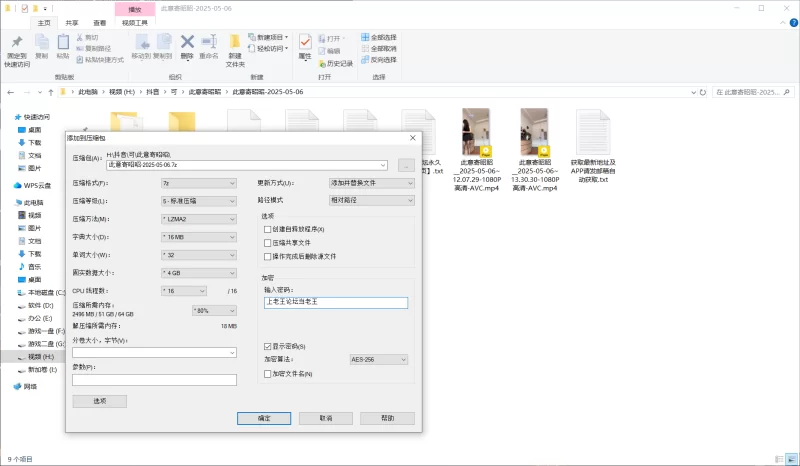800x466 pixels.
Task: Open 压缩方法 dropdown showing LZMA2
Action: point(199,219)
